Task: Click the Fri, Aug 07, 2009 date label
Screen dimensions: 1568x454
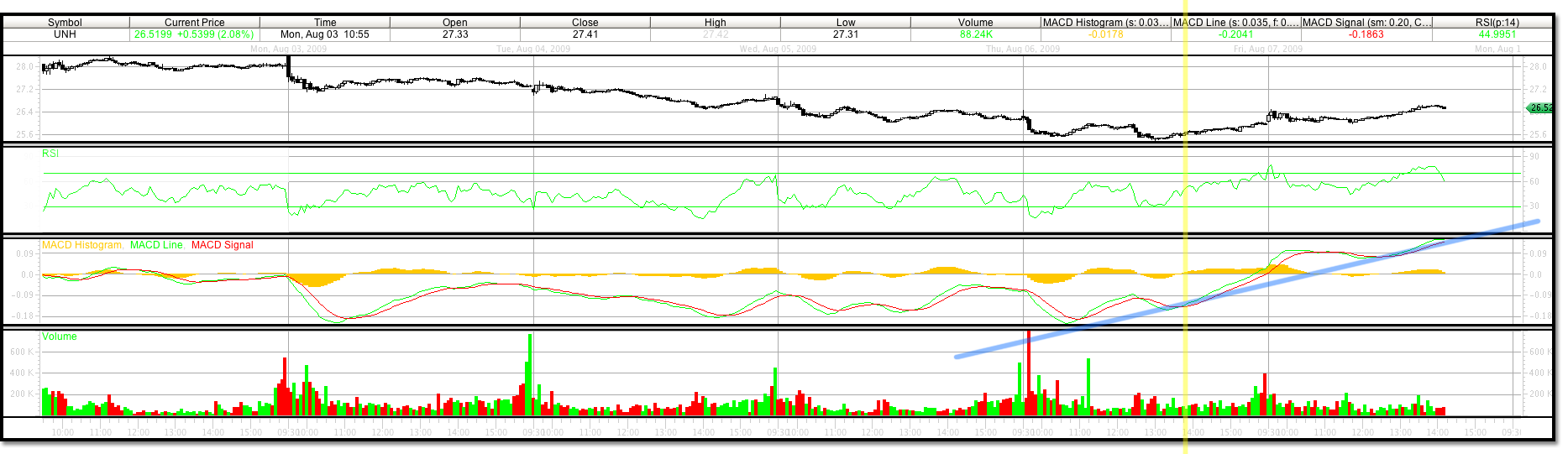Action: coord(1267,50)
